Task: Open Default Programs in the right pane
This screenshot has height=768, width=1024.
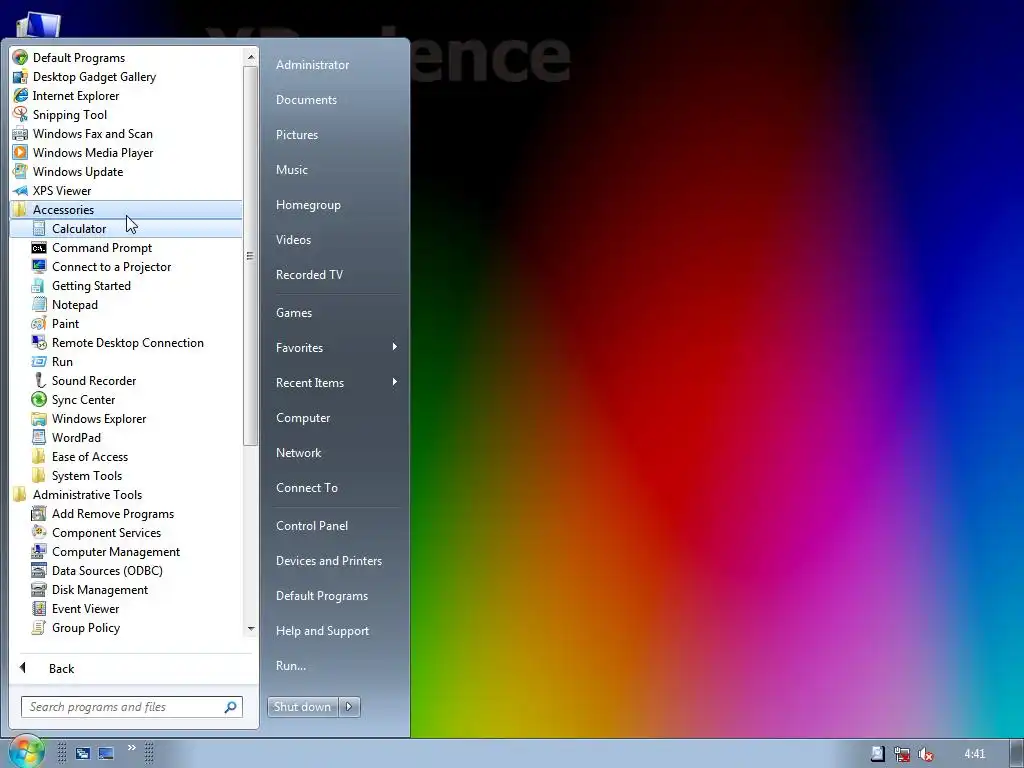Action: click(x=335, y=596)
